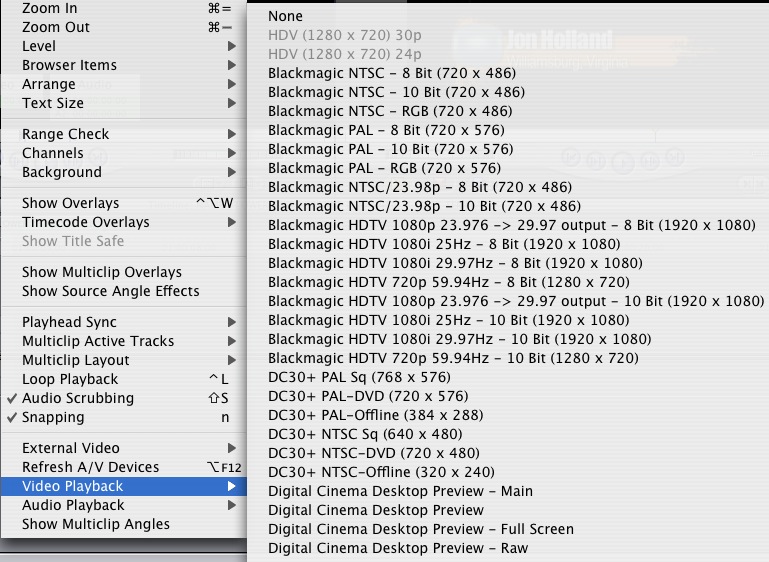Open the Background submenu
Viewport: 769px width, 562px height.
click(x=123, y=173)
